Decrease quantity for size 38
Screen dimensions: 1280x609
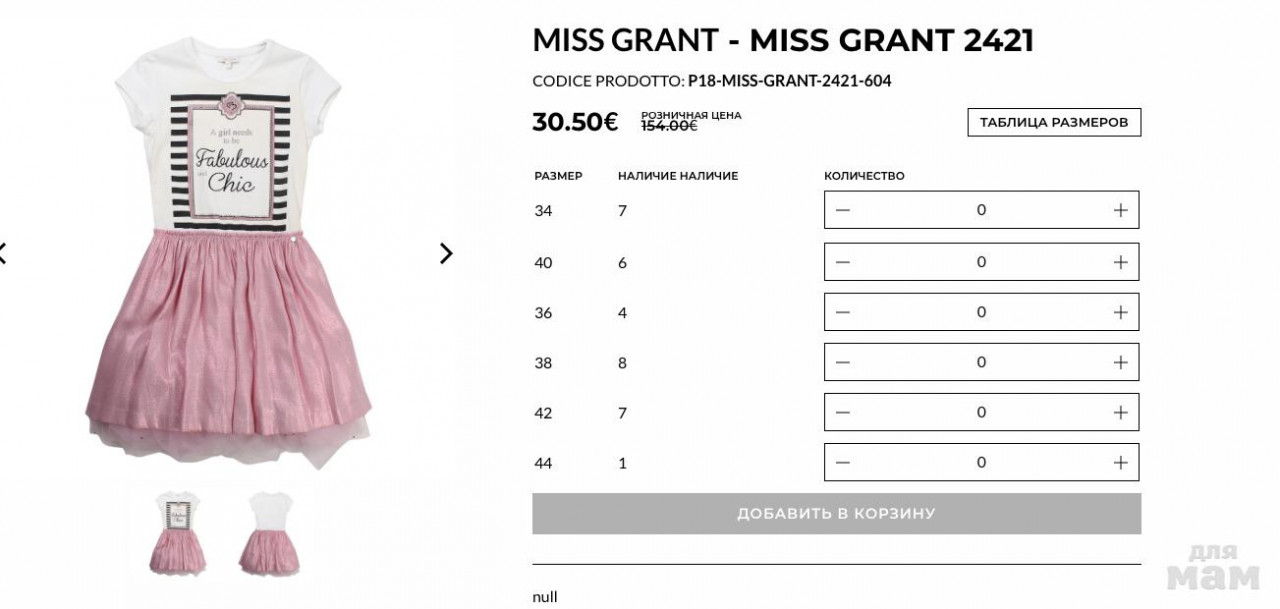[843, 362]
